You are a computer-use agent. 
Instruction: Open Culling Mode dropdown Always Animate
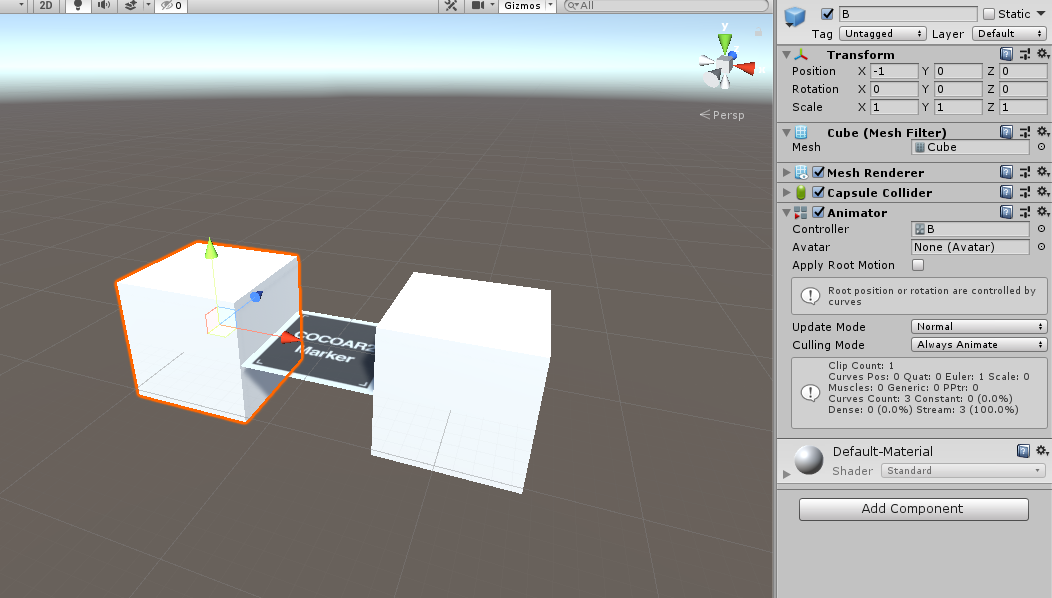click(x=979, y=345)
